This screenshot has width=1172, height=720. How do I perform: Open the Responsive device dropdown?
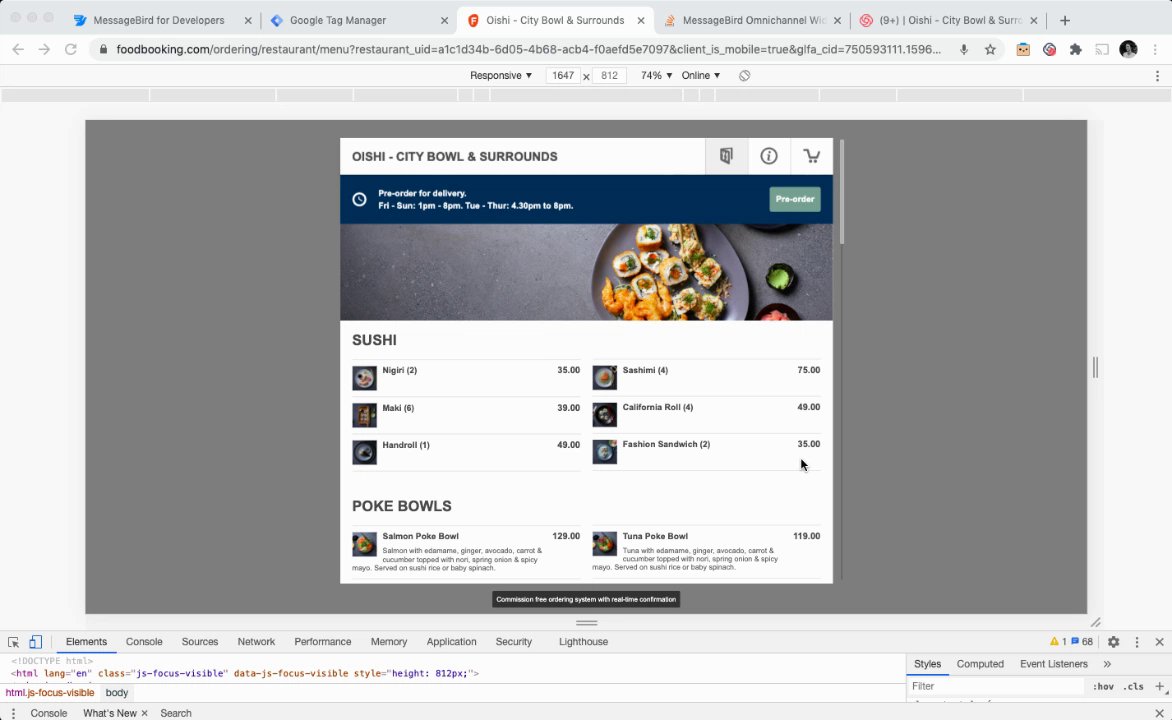click(501, 76)
